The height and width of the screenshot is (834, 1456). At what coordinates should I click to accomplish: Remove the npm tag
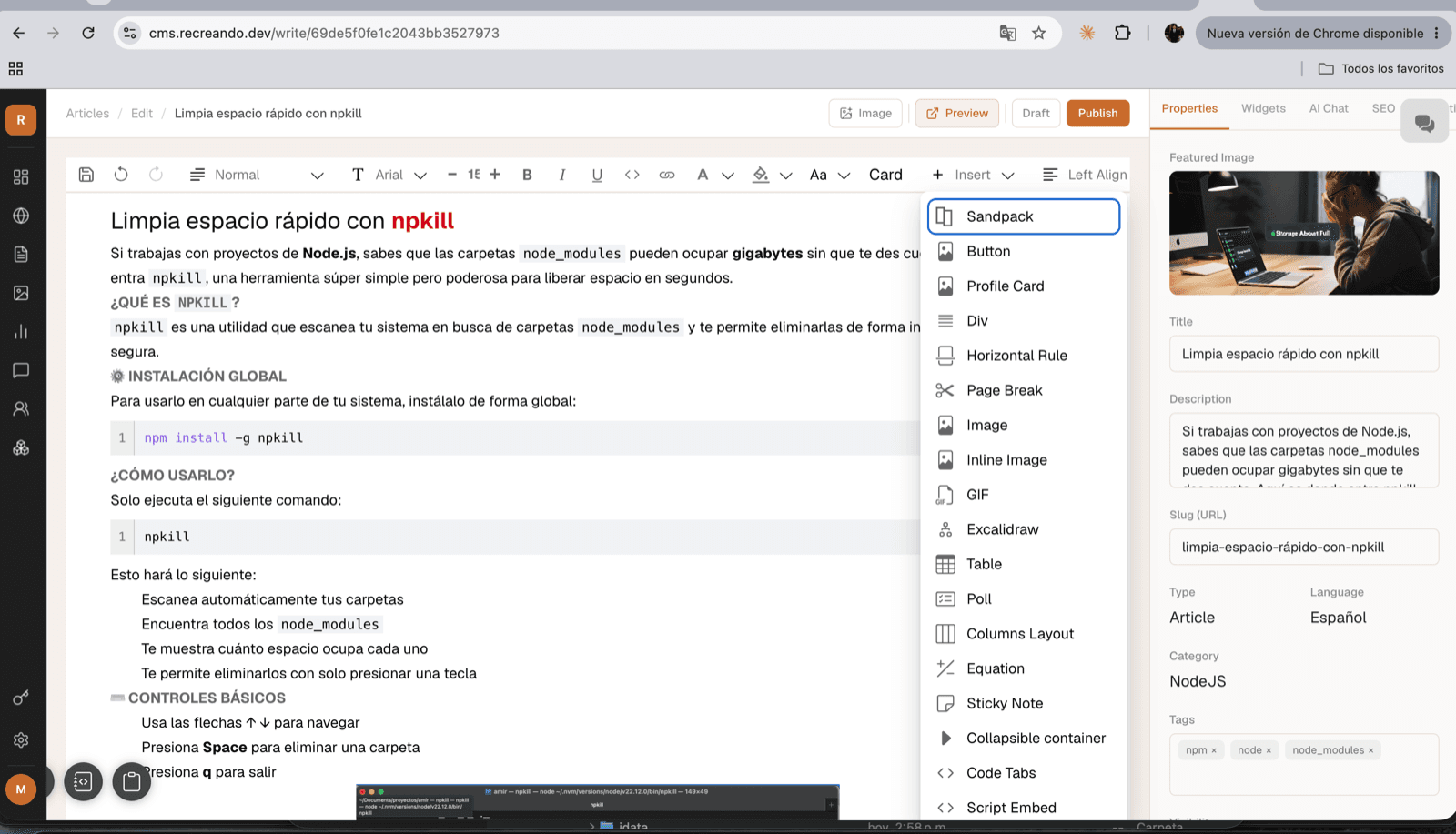(x=1214, y=750)
